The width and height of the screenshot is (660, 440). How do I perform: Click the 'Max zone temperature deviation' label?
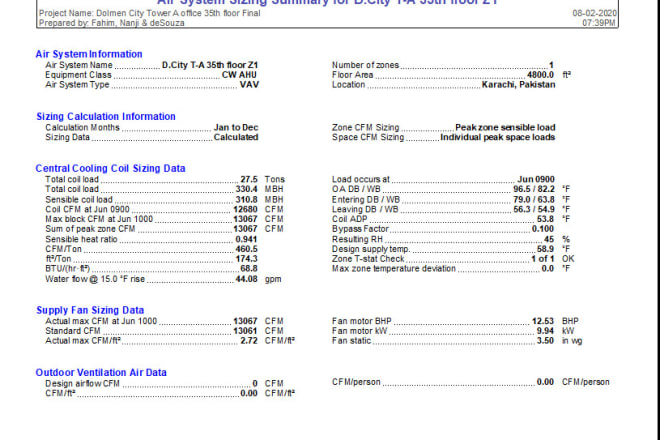coord(394,268)
